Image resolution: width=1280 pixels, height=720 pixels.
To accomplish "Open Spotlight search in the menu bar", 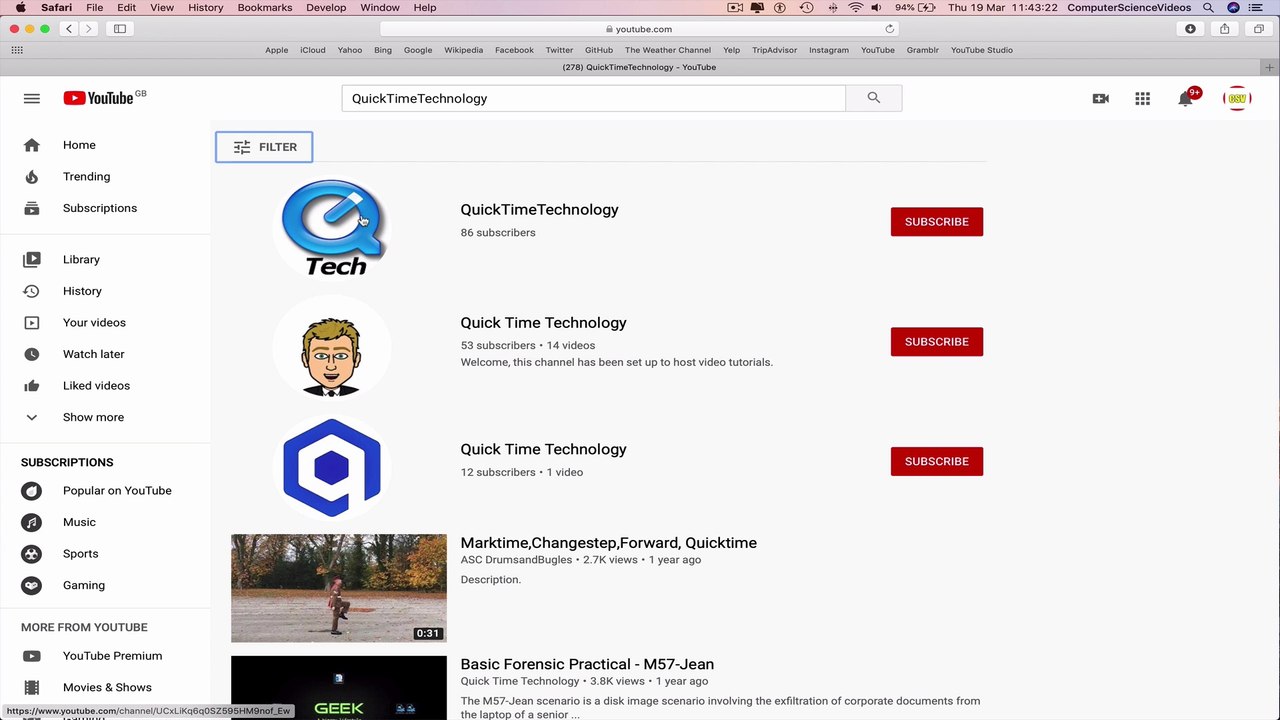I will click(x=1208, y=7).
